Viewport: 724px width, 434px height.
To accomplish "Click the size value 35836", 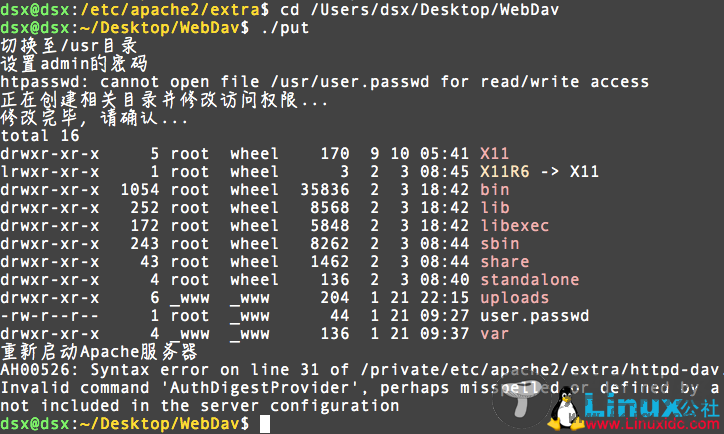I will pos(325,189).
